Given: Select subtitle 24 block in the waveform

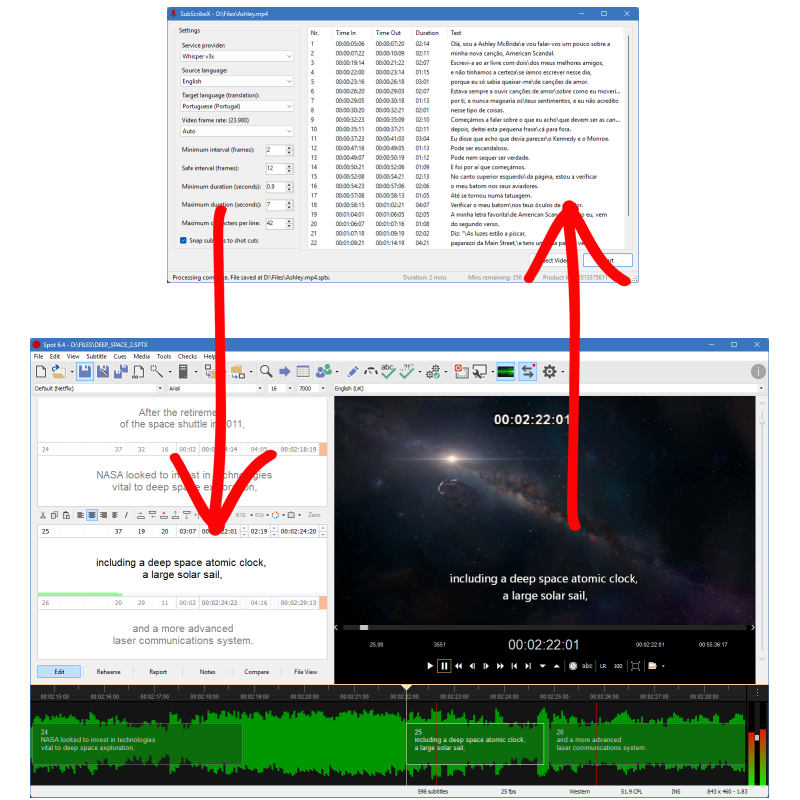Looking at the screenshot, I should (140, 744).
